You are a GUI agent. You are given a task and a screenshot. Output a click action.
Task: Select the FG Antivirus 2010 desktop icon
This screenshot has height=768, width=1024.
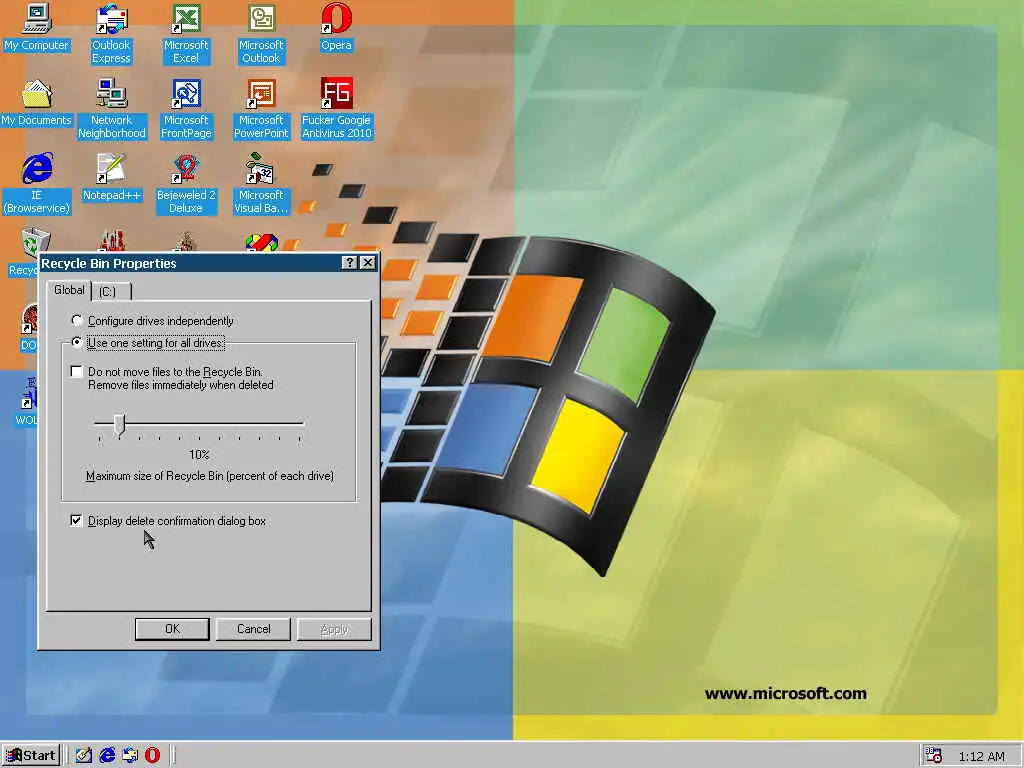336,108
